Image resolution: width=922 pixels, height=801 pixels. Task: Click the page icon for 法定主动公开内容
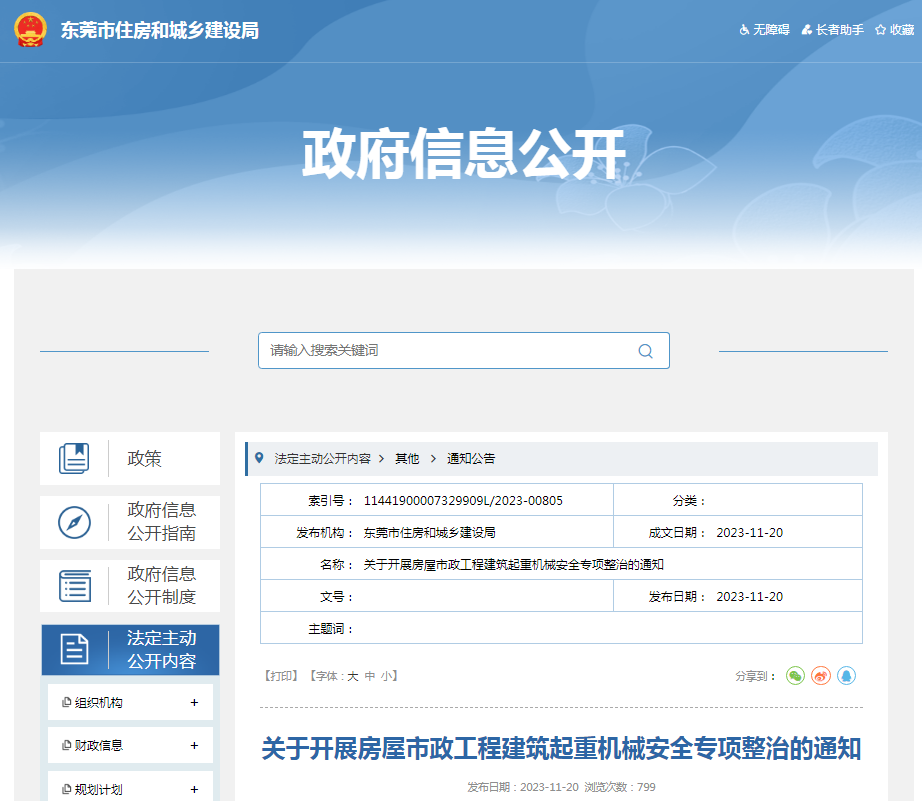(x=75, y=649)
